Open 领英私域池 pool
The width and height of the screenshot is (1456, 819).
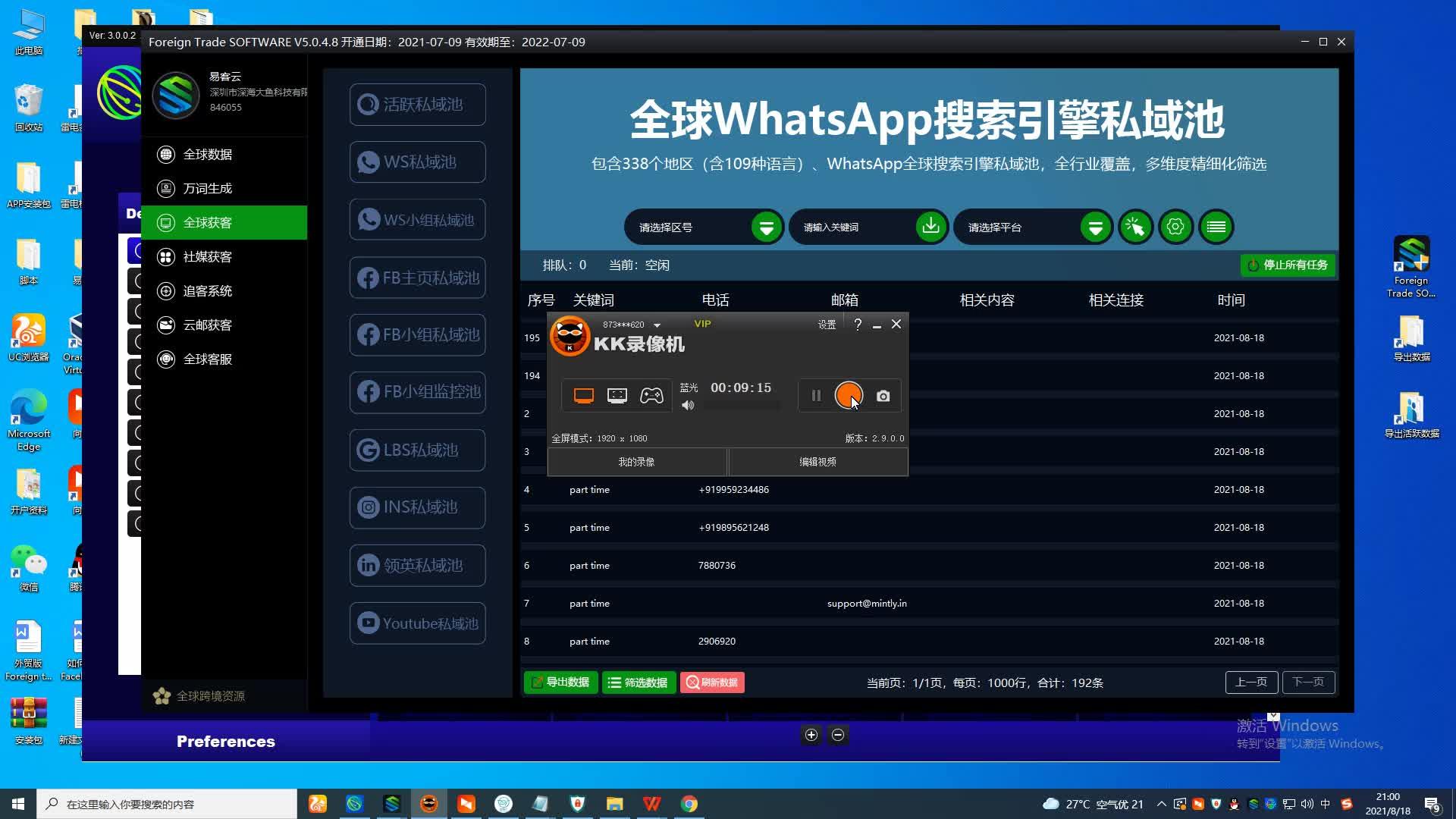point(418,566)
